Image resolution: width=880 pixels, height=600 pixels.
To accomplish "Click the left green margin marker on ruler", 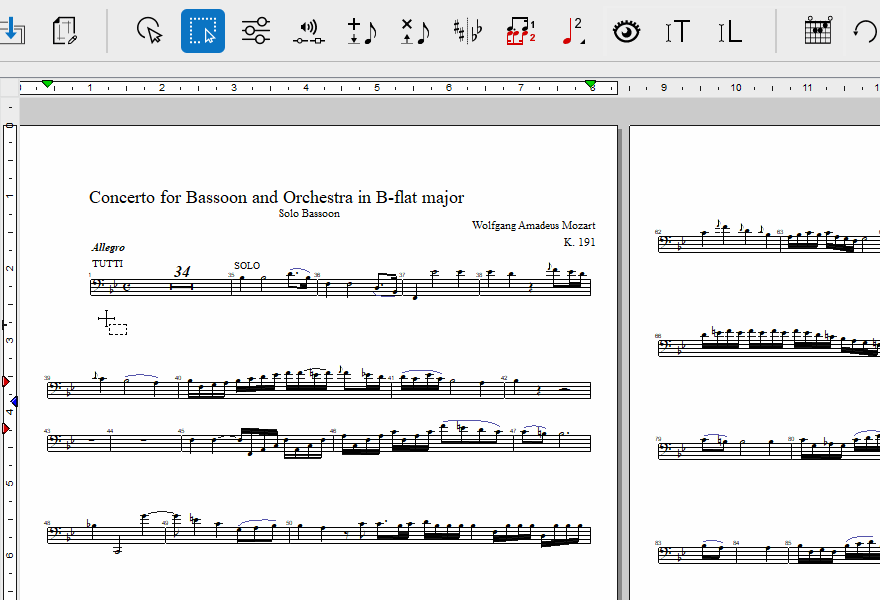I will tap(48, 84).
